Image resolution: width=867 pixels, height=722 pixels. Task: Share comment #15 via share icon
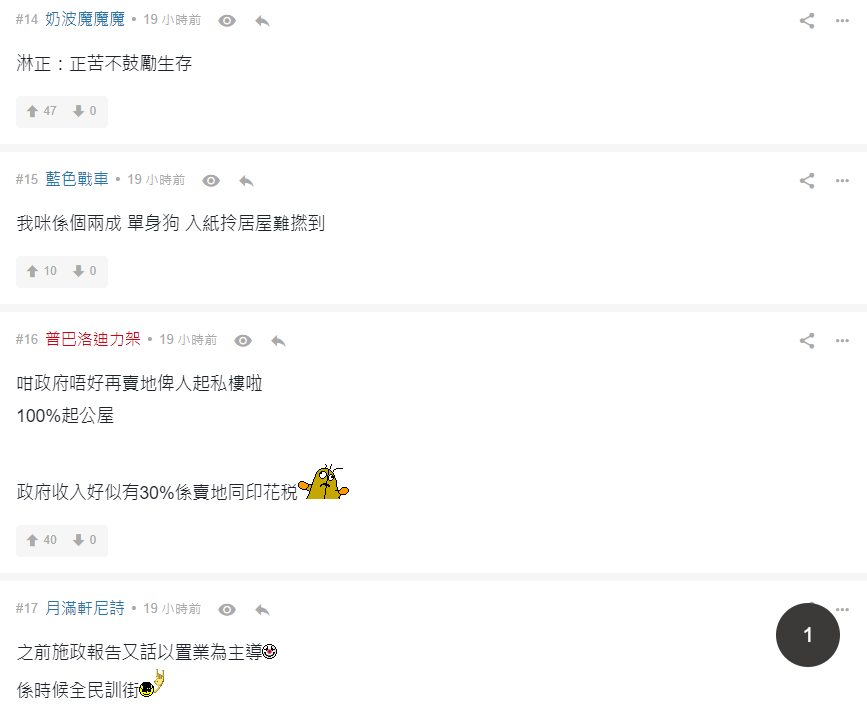807,181
